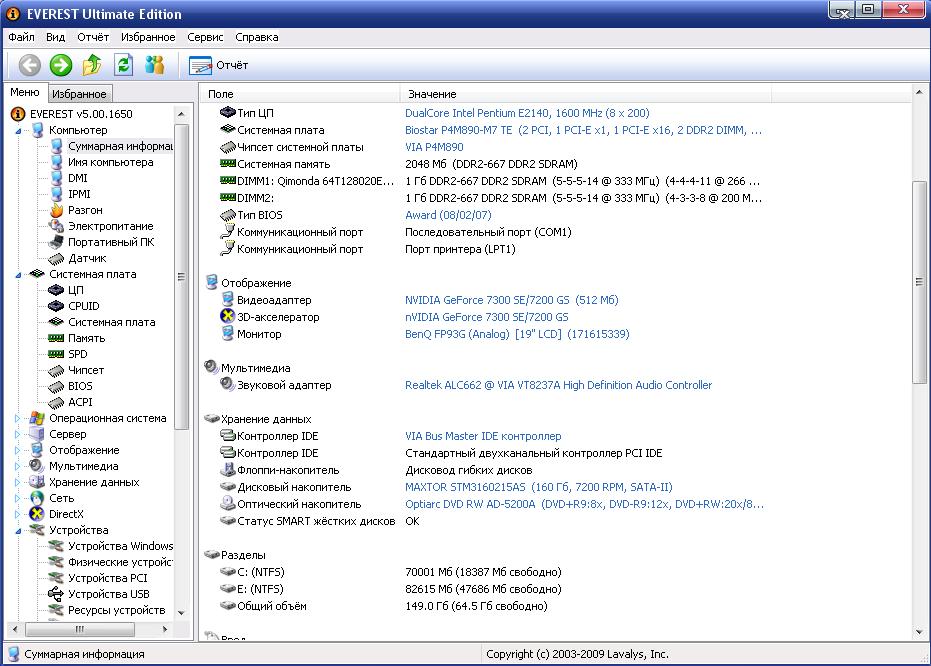Click the up-level arrow toolbar icon
The image size is (931, 666).
(x=92, y=65)
